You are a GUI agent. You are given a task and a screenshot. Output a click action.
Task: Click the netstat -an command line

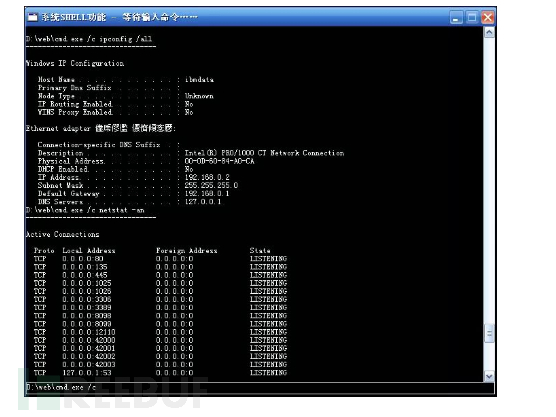pos(85,210)
